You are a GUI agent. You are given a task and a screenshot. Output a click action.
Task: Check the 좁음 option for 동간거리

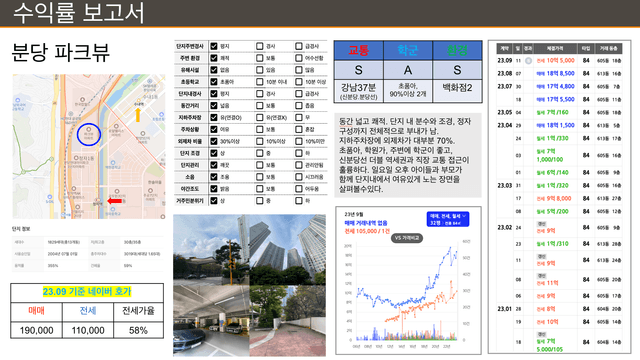(x=299, y=105)
